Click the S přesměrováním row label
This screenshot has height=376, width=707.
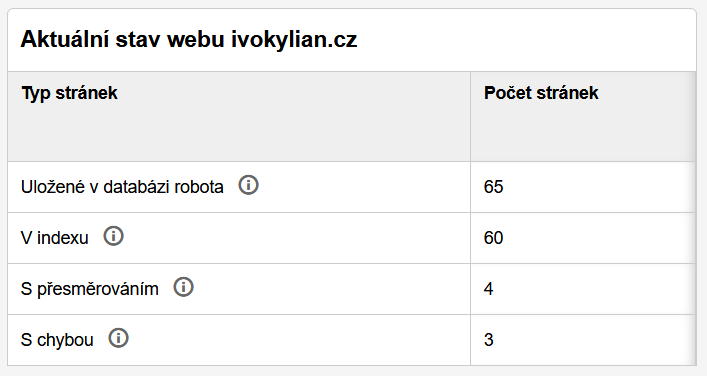[x=90, y=289]
